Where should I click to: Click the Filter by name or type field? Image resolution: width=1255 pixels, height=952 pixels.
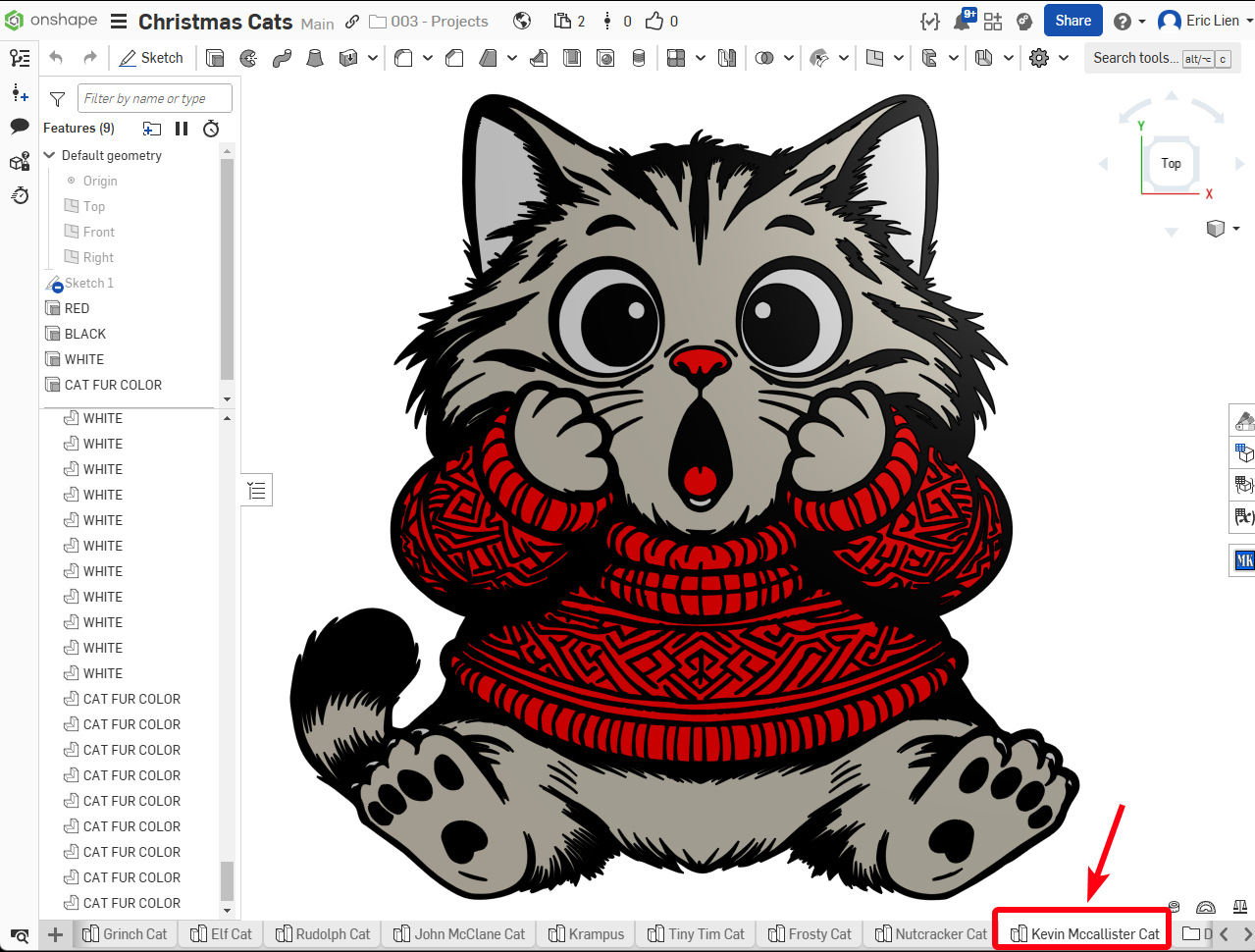(x=155, y=98)
